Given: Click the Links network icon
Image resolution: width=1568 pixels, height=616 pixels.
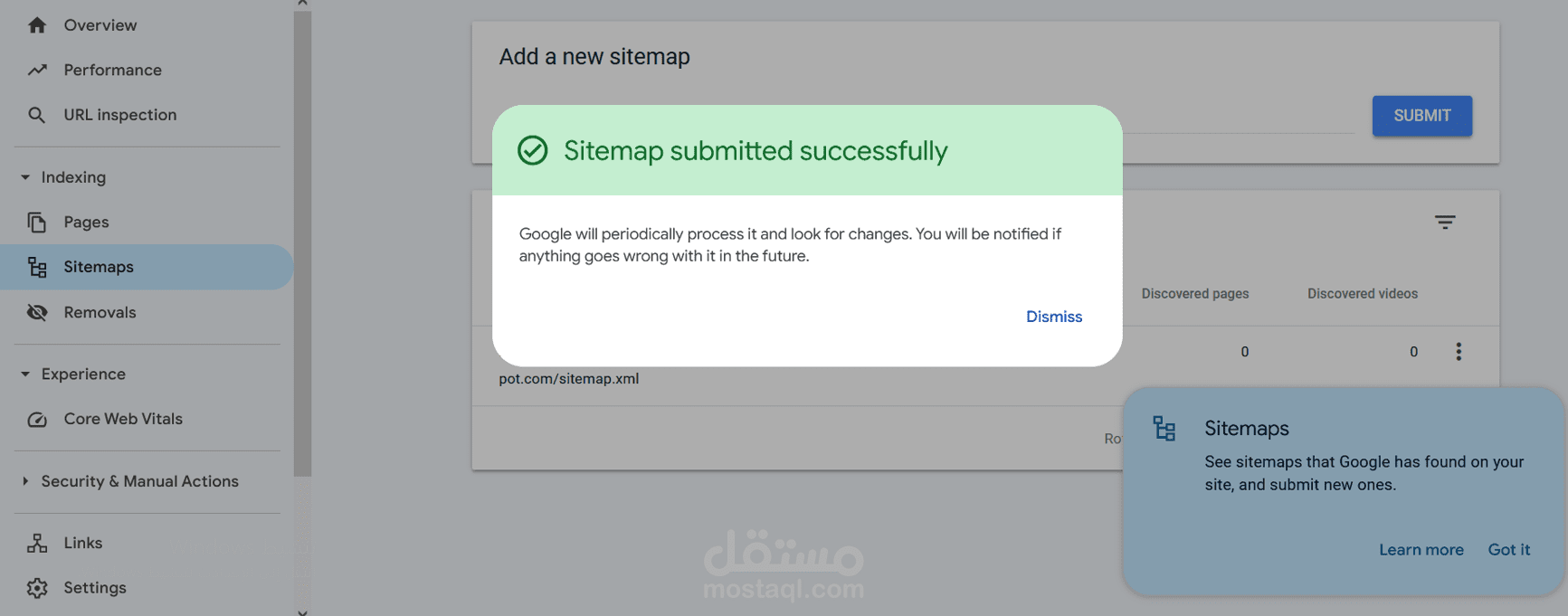Looking at the screenshot, I should pos(37,543).
